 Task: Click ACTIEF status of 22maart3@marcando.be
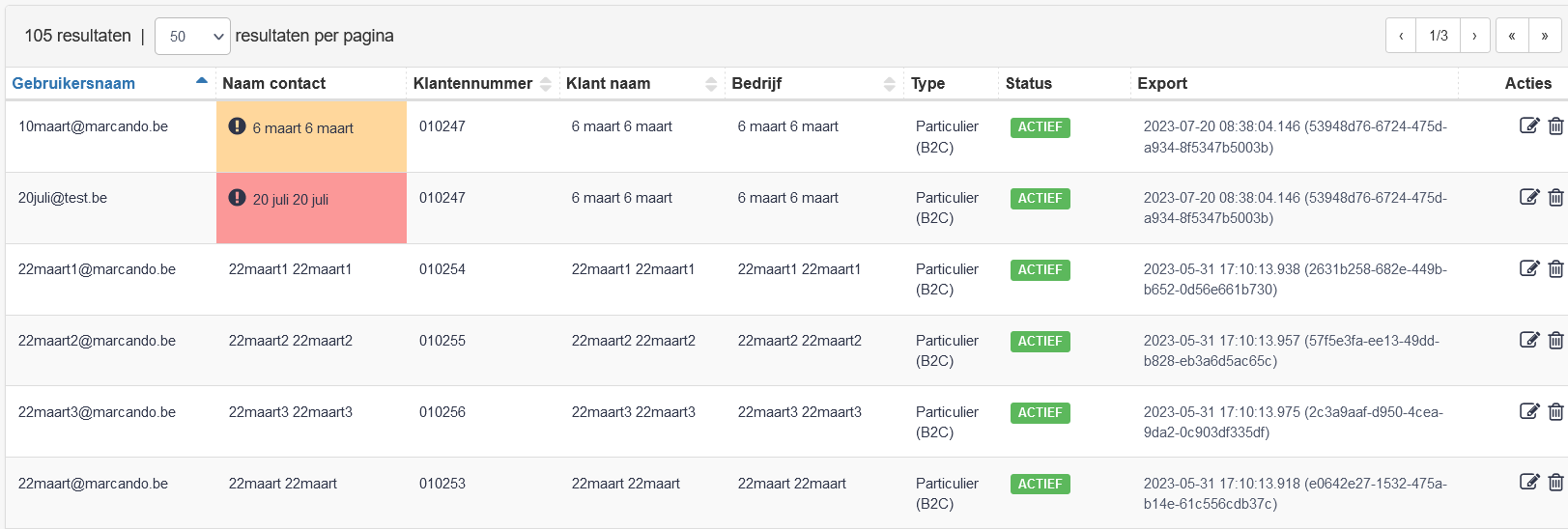pos(1040,413)
